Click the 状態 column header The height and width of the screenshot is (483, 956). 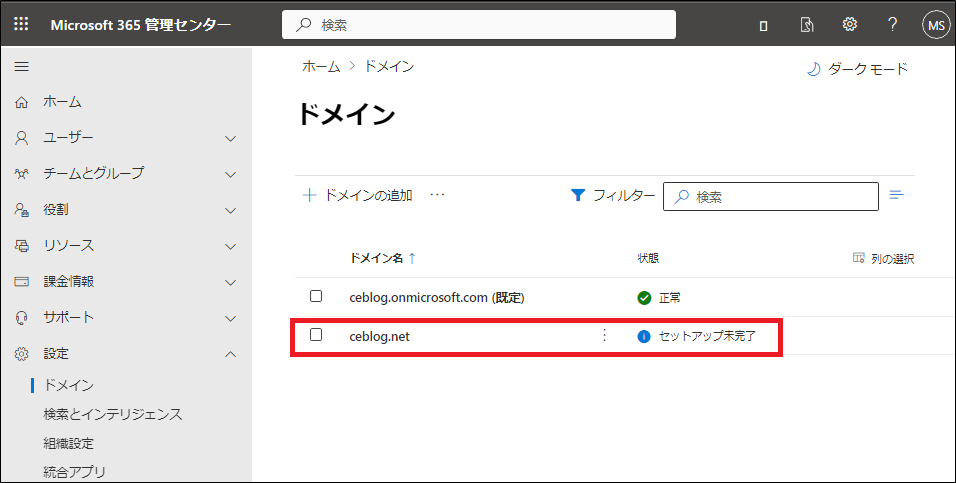click(648, 259)
